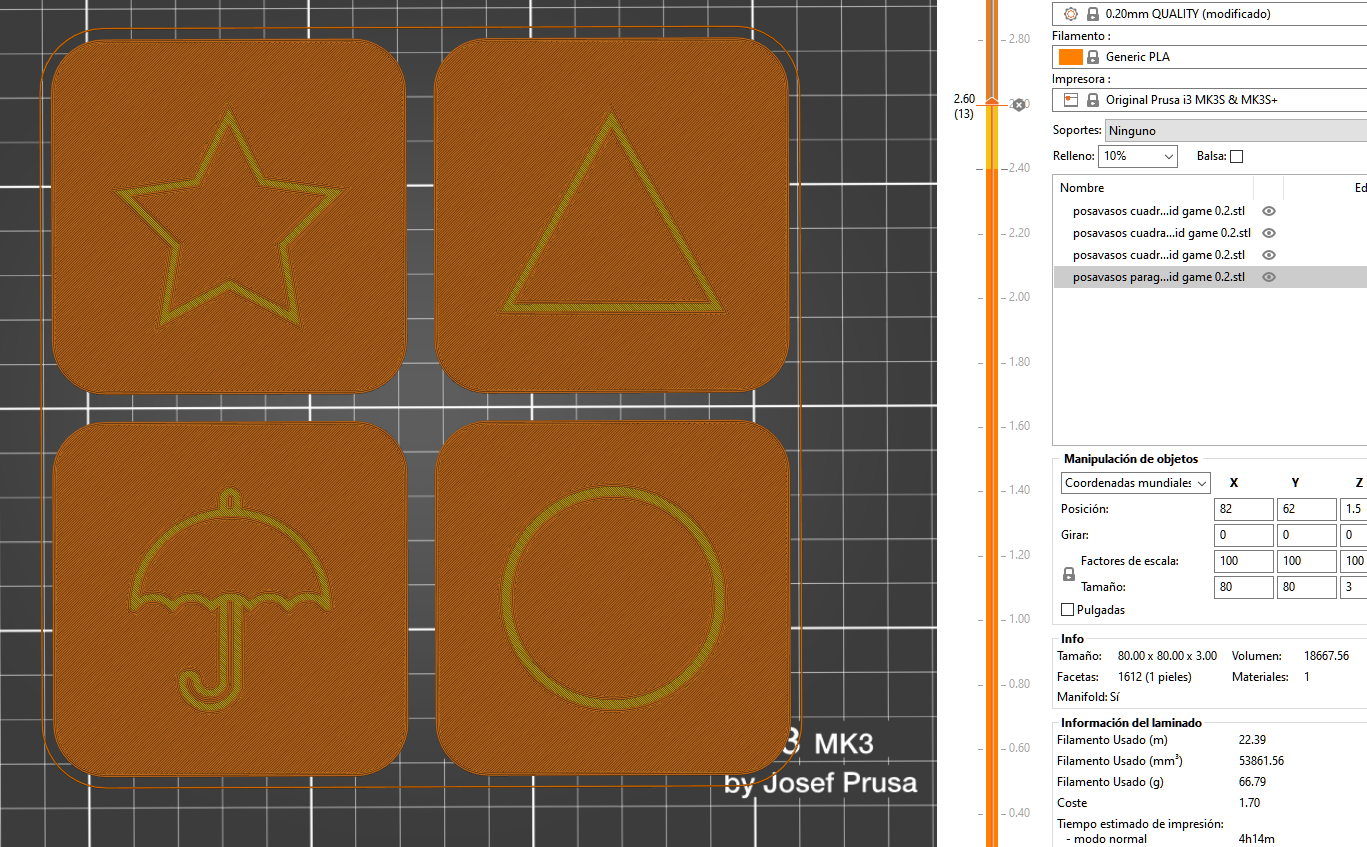Select the posavasos cuadra...id game 0.2.stl row
Screen dimensions: 1367x847
1210,233
